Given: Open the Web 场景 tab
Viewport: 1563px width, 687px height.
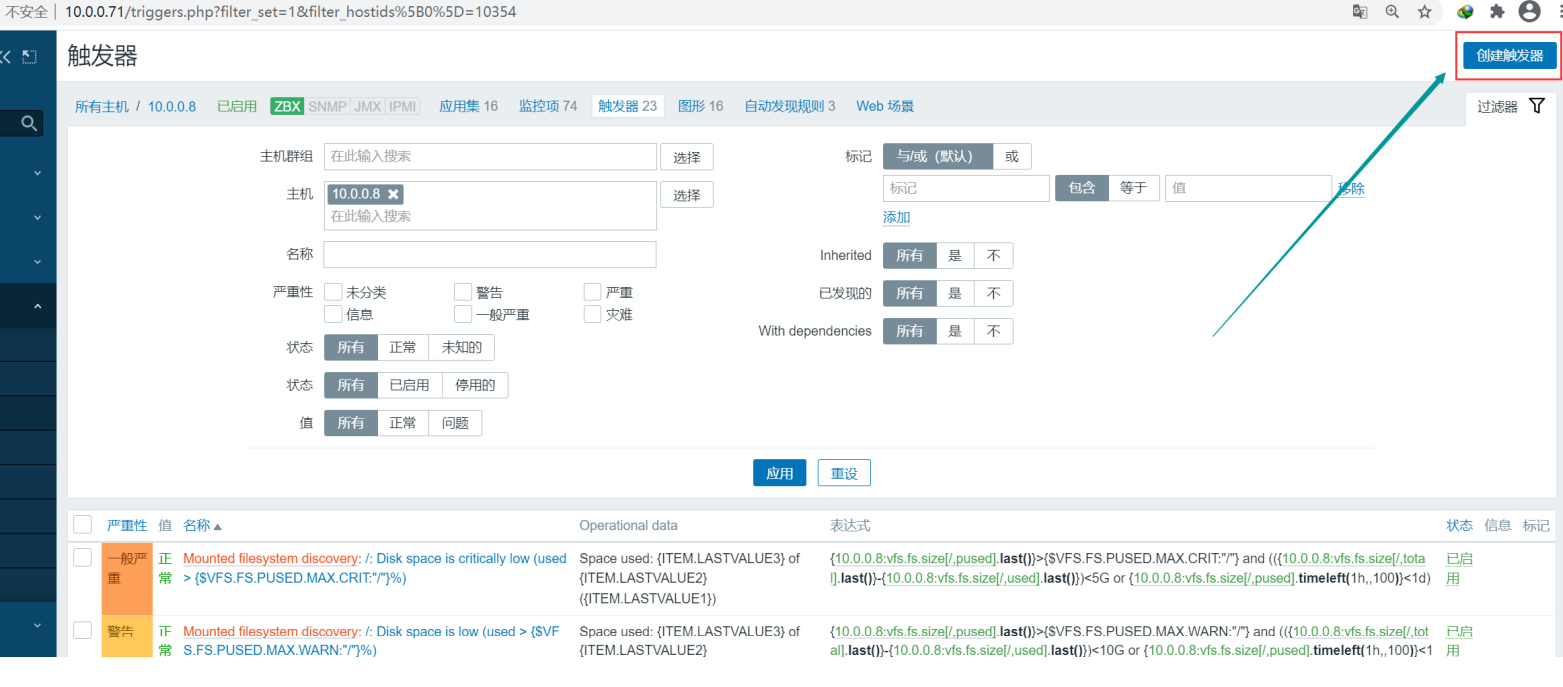Looking at the screenshot, I should pyautogui.click(x=885, y=106).
